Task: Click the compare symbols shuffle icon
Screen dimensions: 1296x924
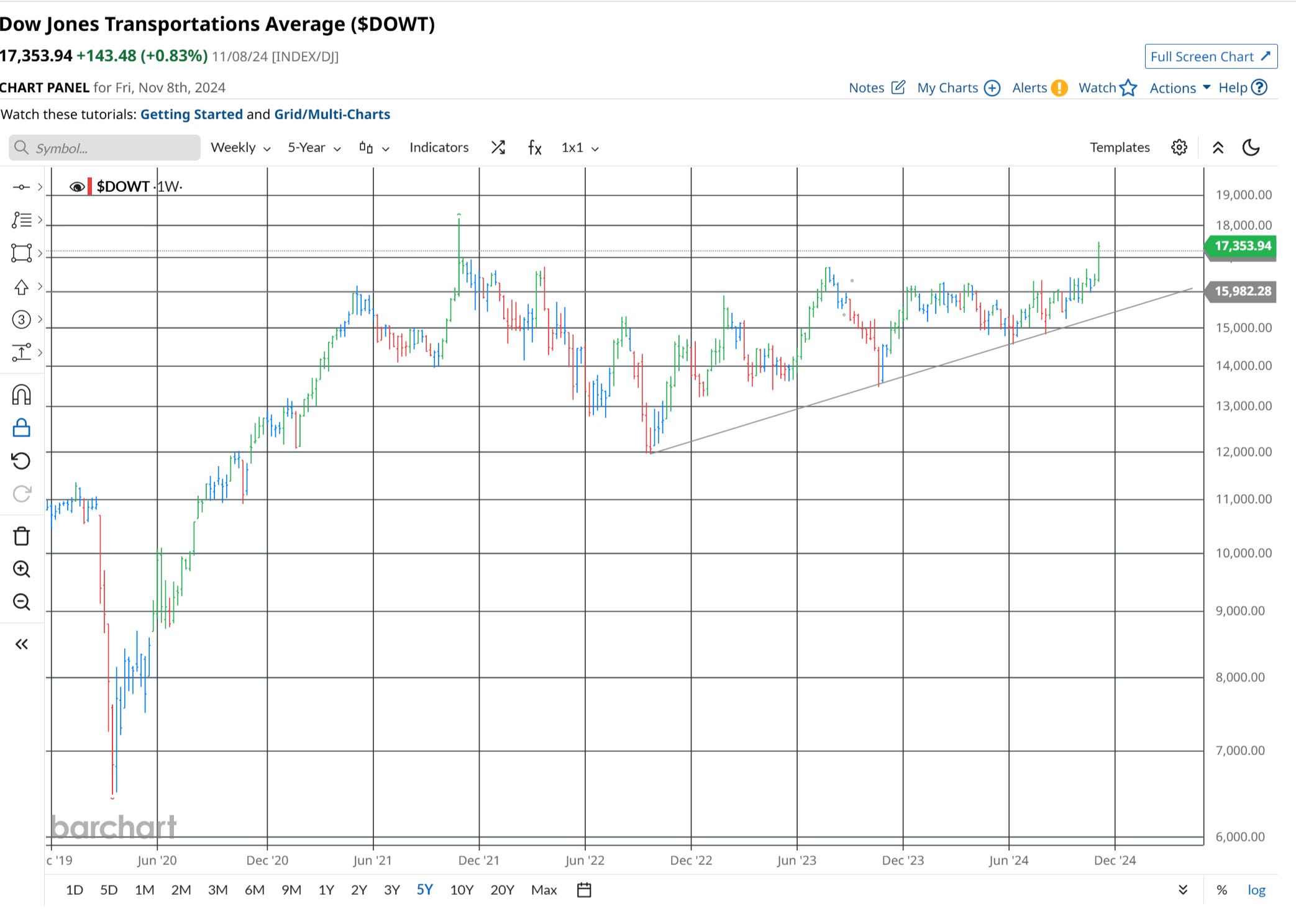Action: pos(498,148)
